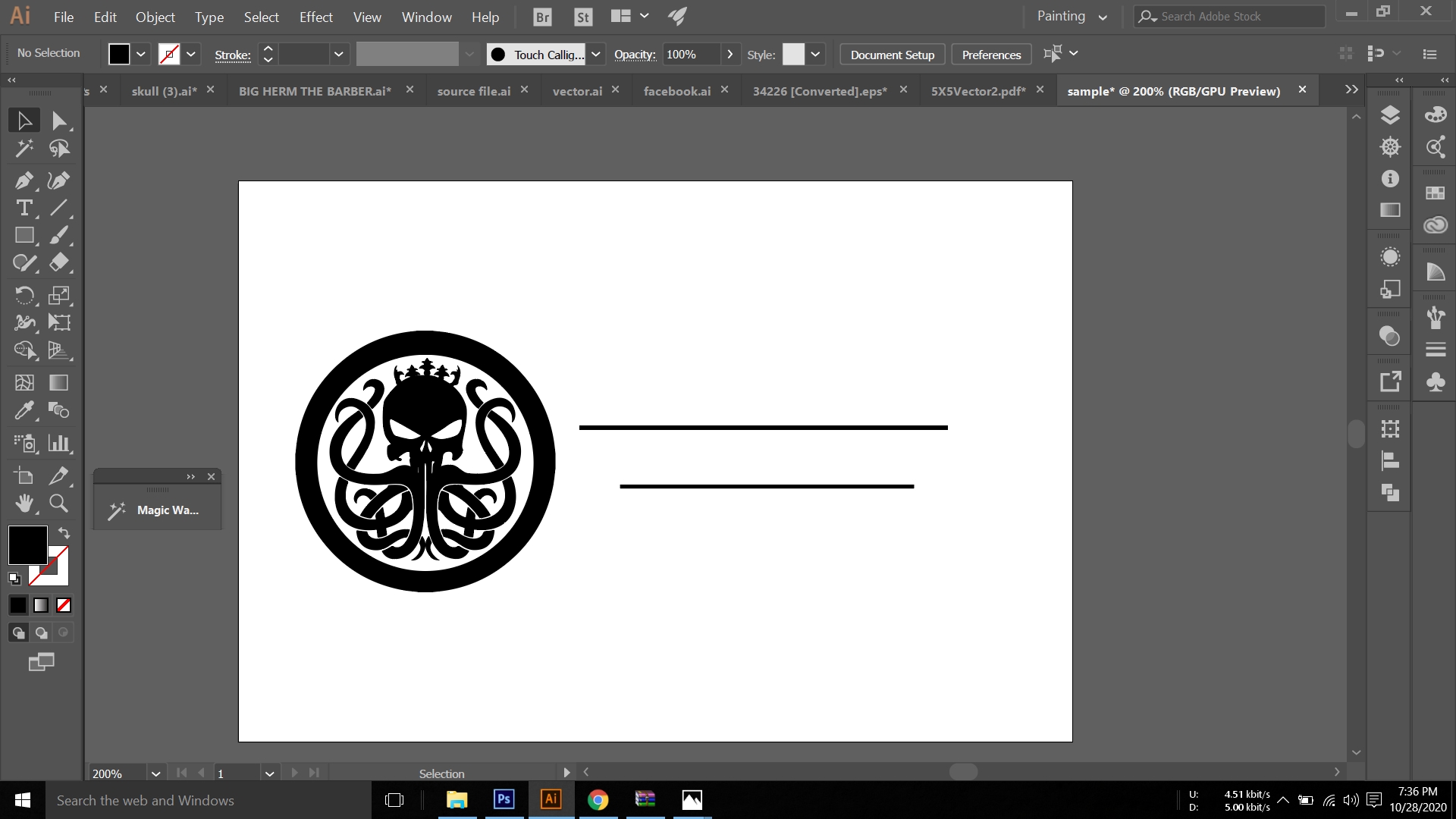
Task: Open the Layers panel icon
Action: 1389,115
